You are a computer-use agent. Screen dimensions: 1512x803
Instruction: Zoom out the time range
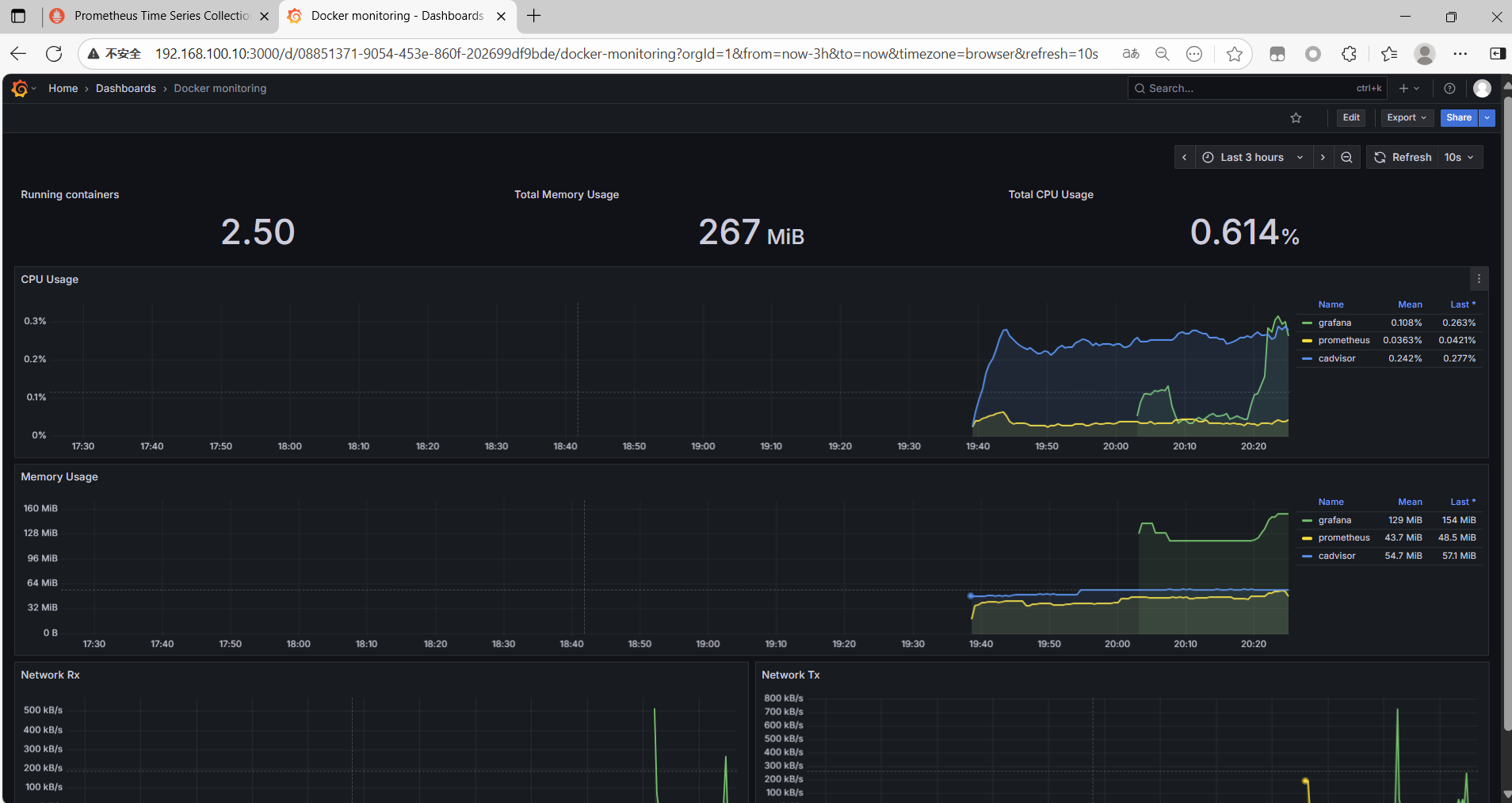click(1346, 157)
